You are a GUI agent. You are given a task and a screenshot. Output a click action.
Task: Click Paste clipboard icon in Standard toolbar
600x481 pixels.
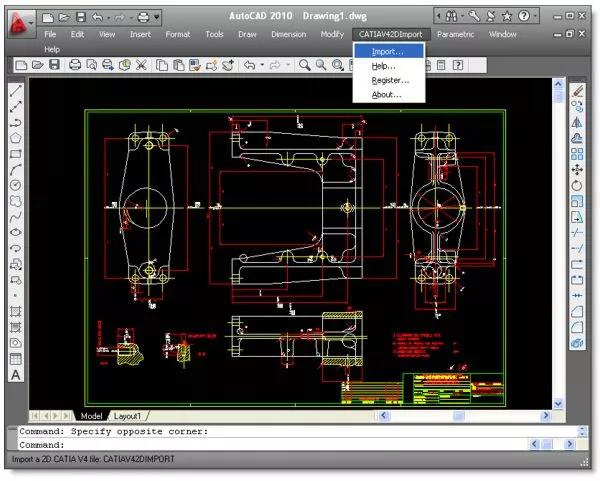coord(179,65)
